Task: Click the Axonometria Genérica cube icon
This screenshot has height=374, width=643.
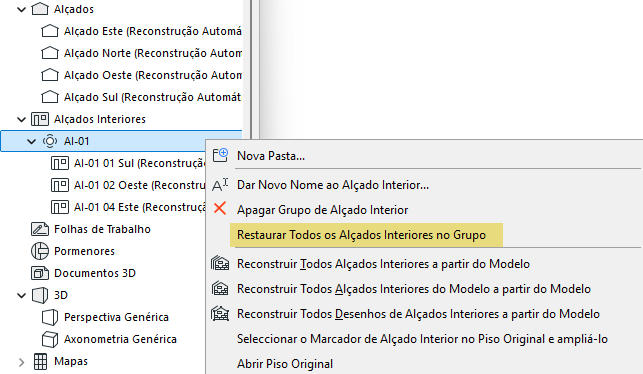Action: coord(50,339)
